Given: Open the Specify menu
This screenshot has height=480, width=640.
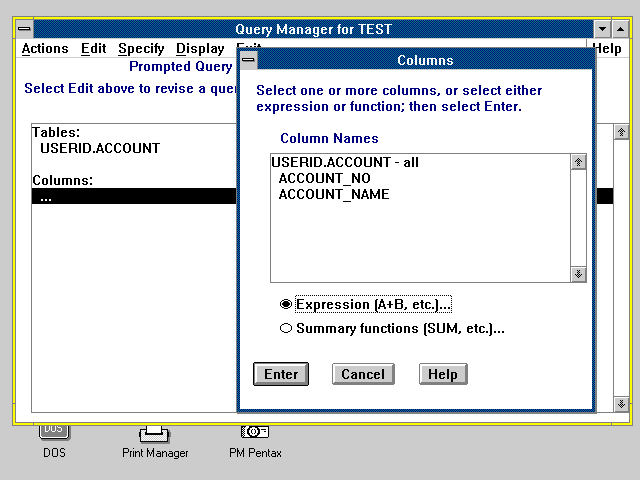Looking at the screenshot, I should click(141, 48).
